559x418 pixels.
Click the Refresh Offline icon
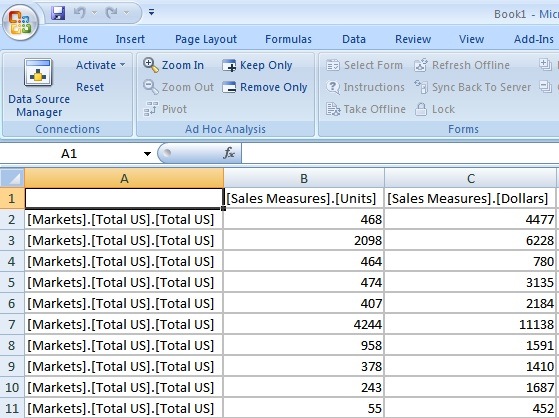(421, 65)
